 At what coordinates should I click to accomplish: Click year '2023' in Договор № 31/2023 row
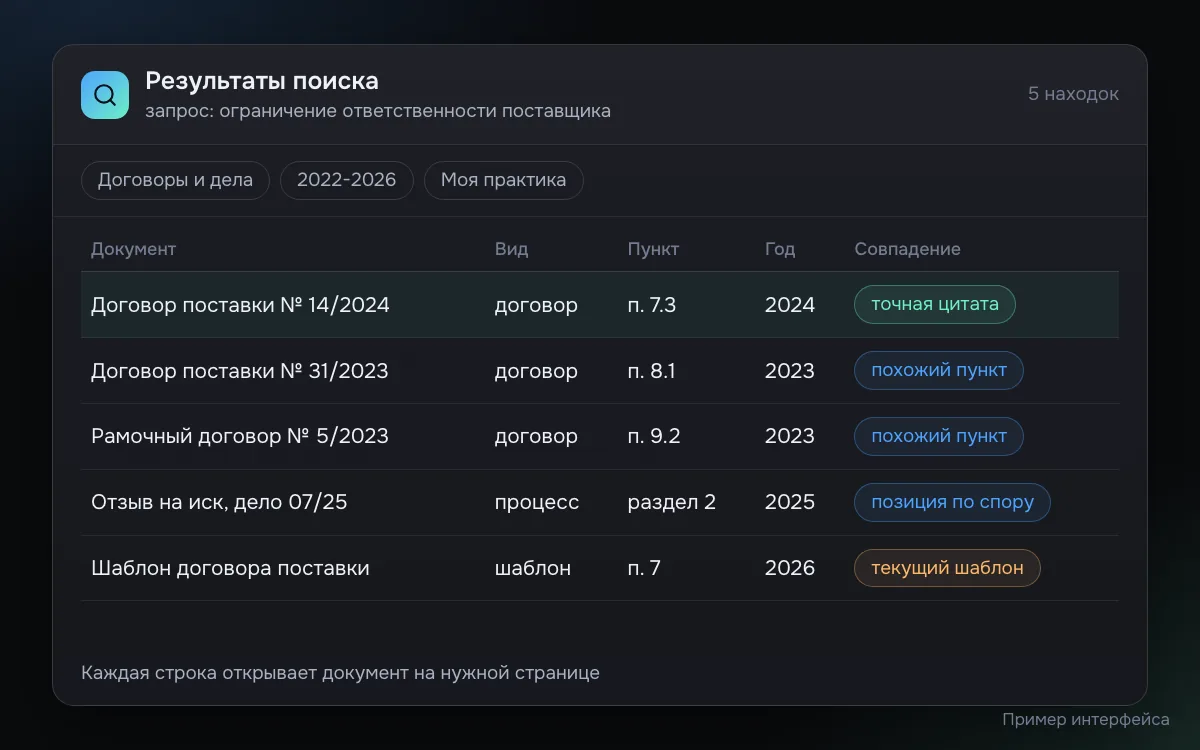[790, 371]
